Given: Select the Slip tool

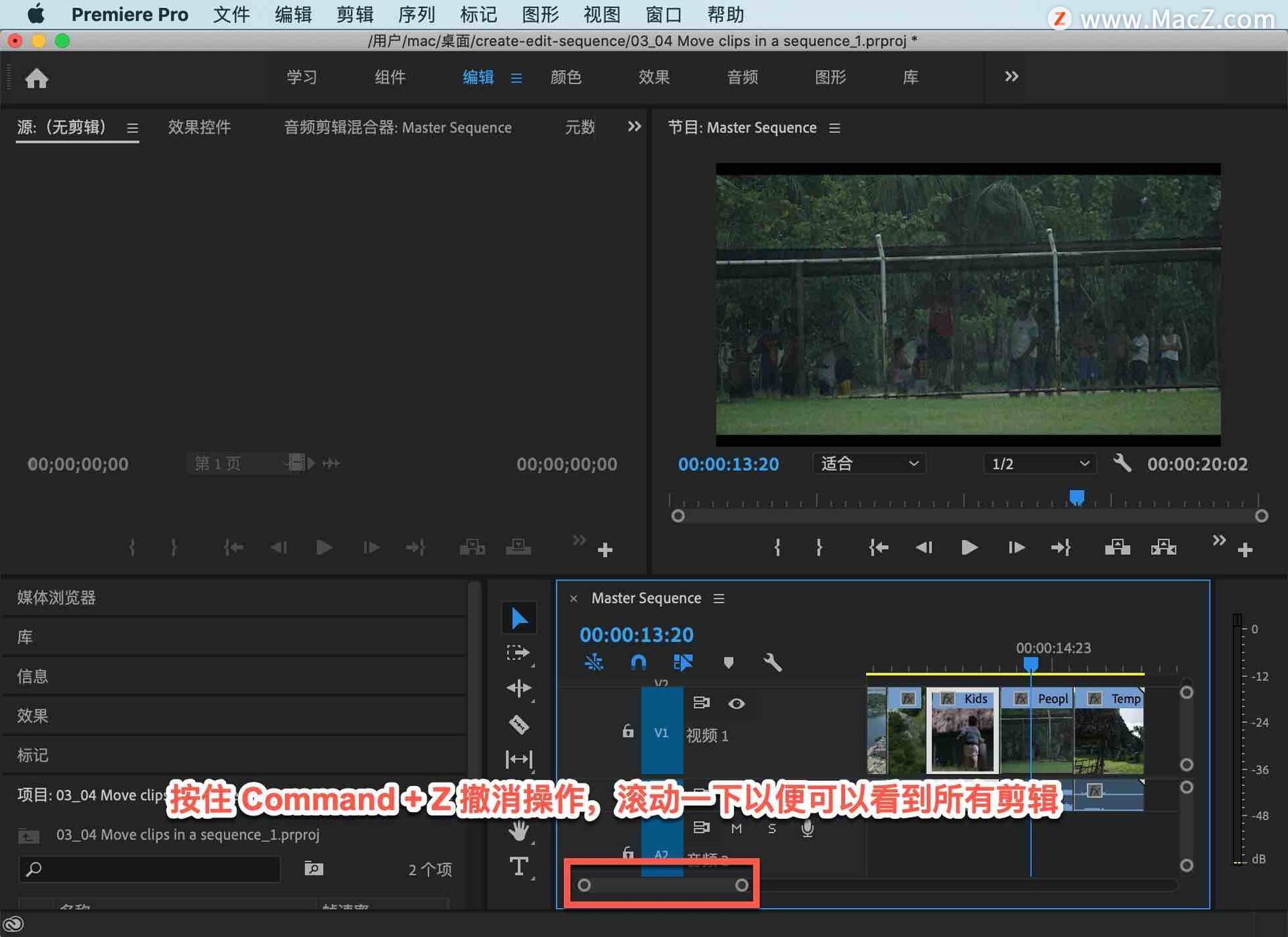Looking at the screenshot, I should click(x=519, y=759).
